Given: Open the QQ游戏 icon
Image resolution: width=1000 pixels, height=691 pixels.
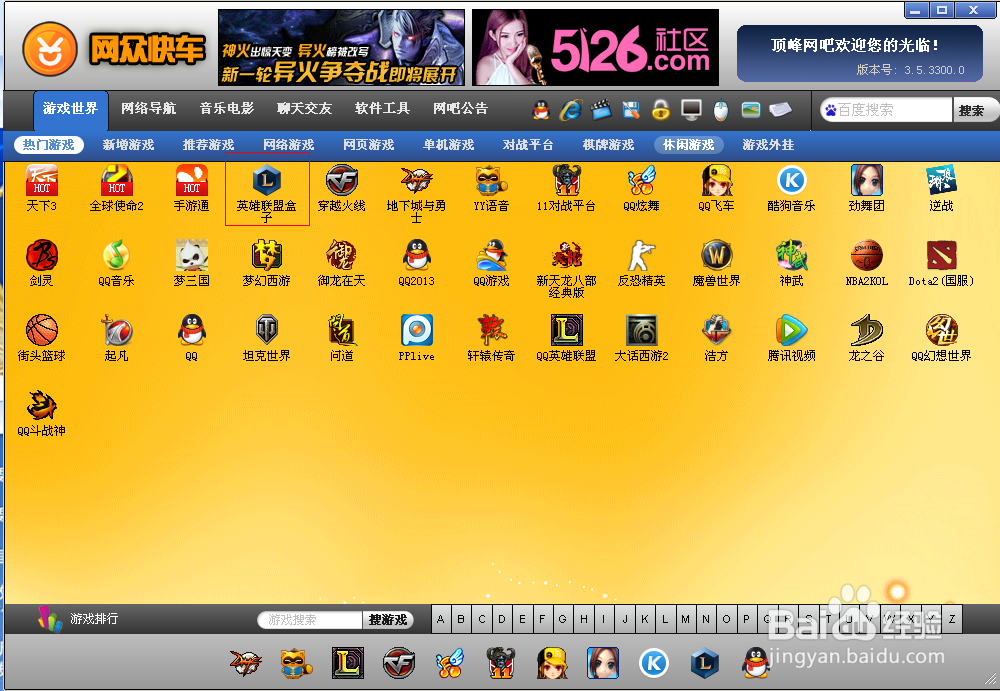Looking at the screenshot, I should coord(491,262).
